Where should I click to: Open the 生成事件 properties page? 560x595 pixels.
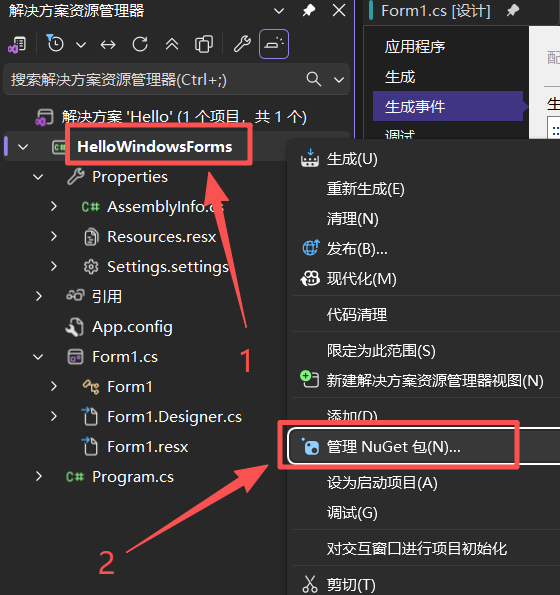click(448, 106)
